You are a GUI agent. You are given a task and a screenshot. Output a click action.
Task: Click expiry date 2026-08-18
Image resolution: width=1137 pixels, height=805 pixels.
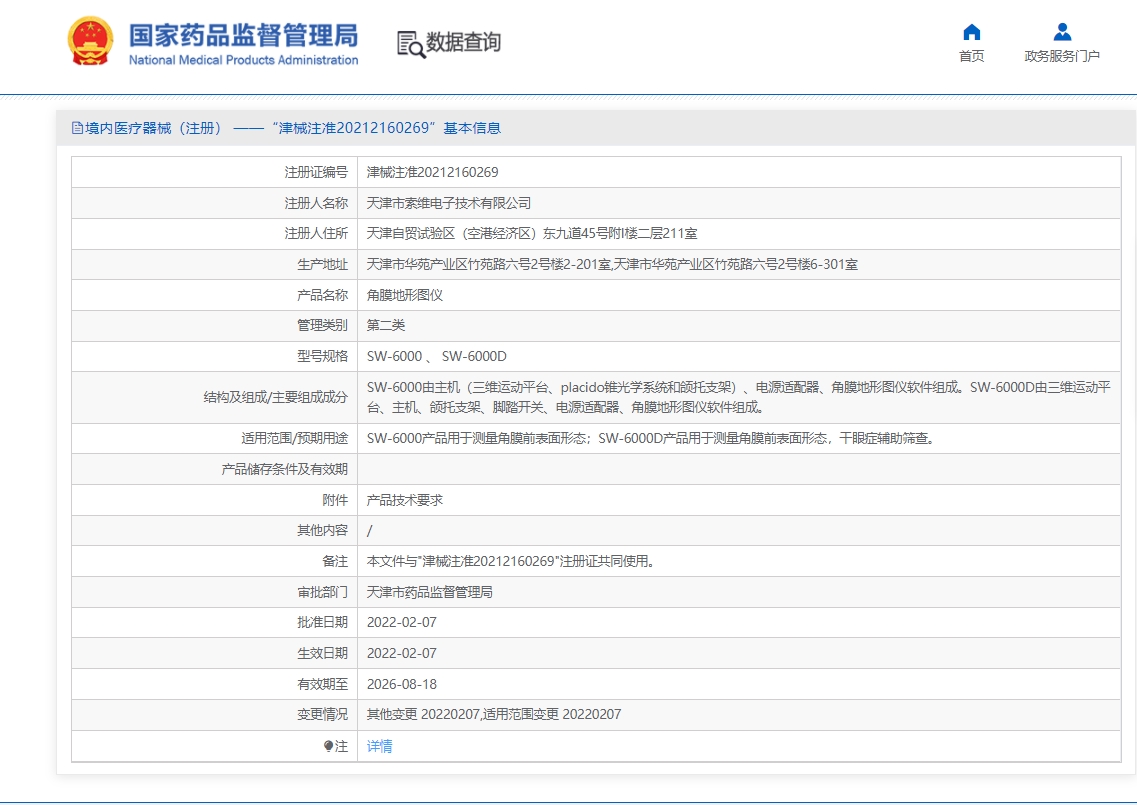[402, 684]
